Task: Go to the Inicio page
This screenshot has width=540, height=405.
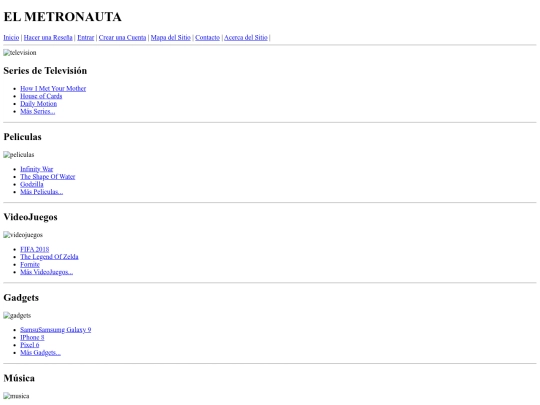Action: coord(11,38)
